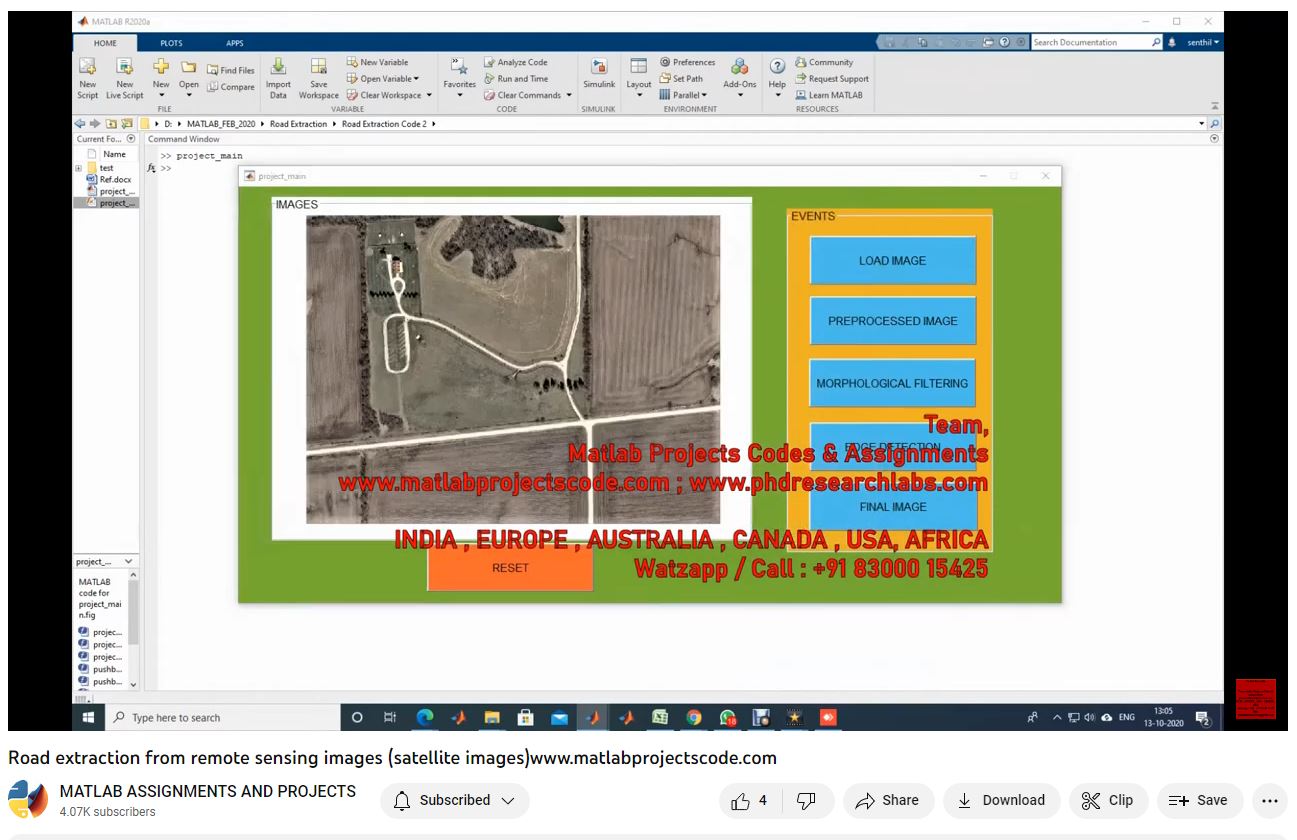The width and height of the screenshot is (1297, 840).
Task: Open the MATLAB ASSIGNMENTS AND PROJECTS channel
Action: (x=208, y=791)
